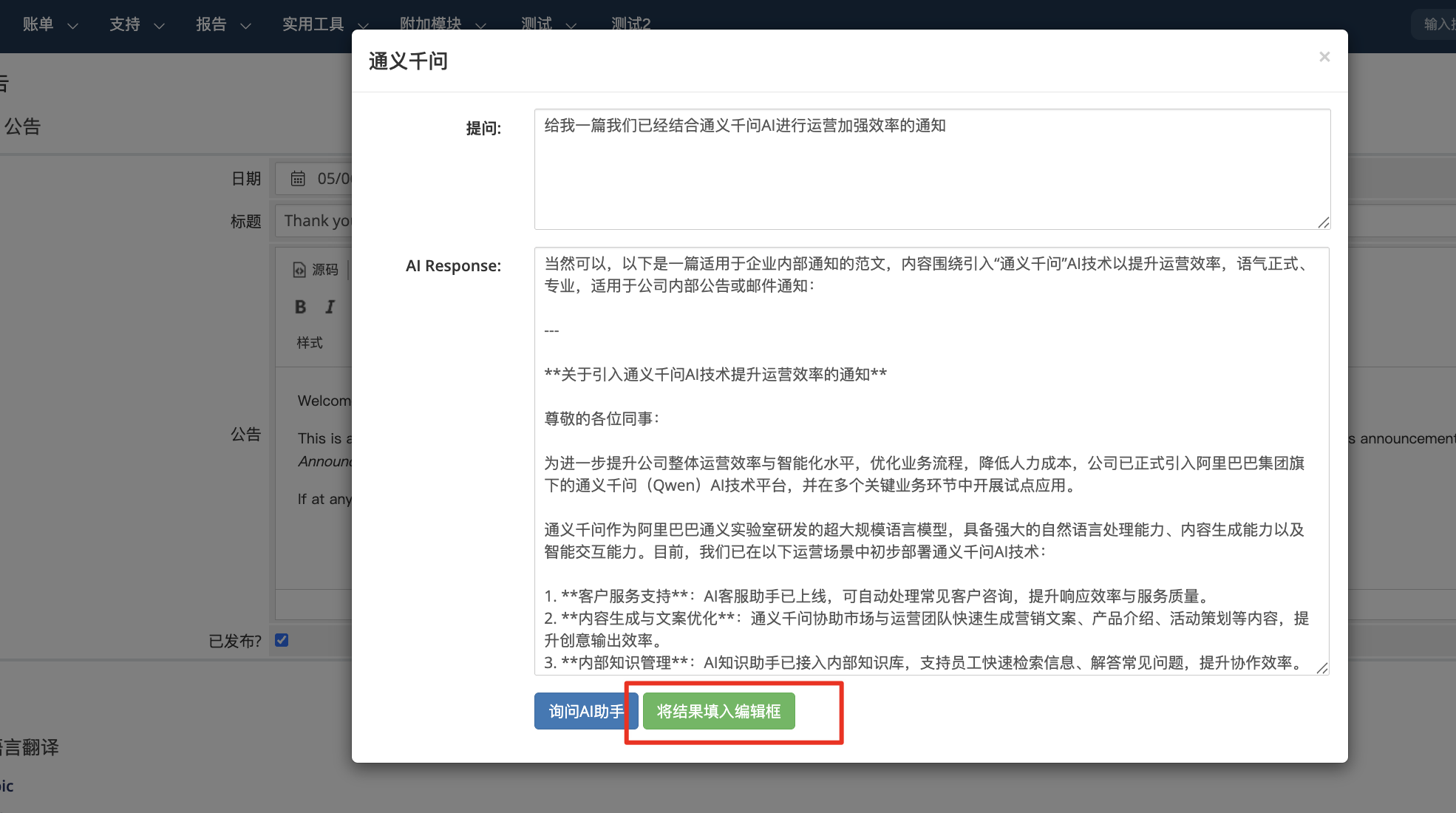Click 将结果填入编辑框 green button
Screen dimensions: 1456x813
coord(718,711)
